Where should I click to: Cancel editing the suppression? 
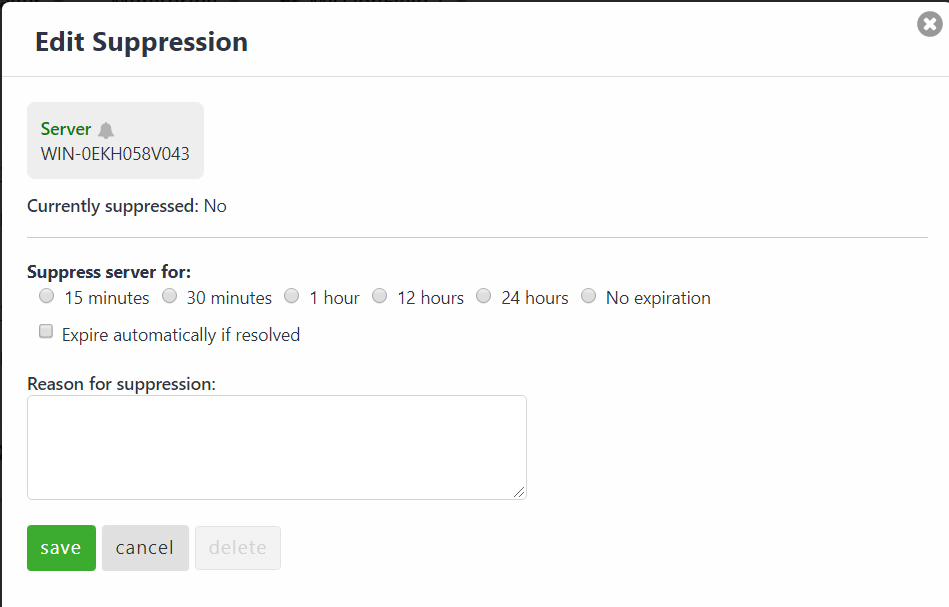[145, 548]
